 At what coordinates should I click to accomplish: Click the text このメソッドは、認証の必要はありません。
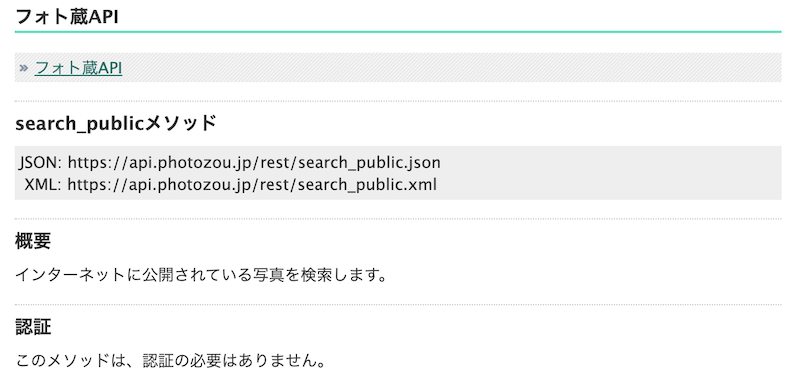click(x=170, y=361)
